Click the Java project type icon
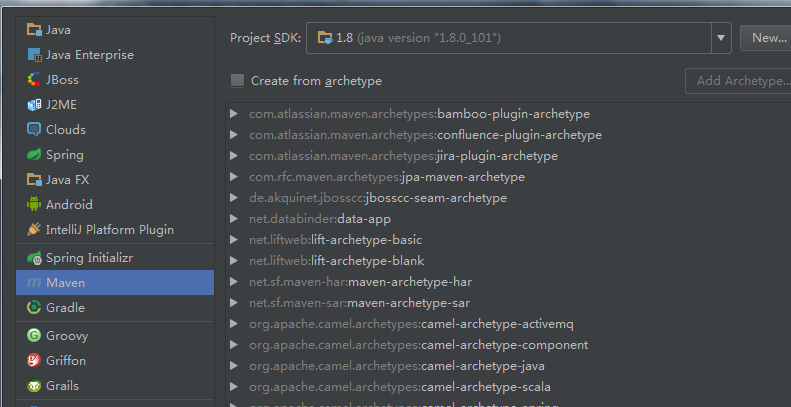 point(34,30)
